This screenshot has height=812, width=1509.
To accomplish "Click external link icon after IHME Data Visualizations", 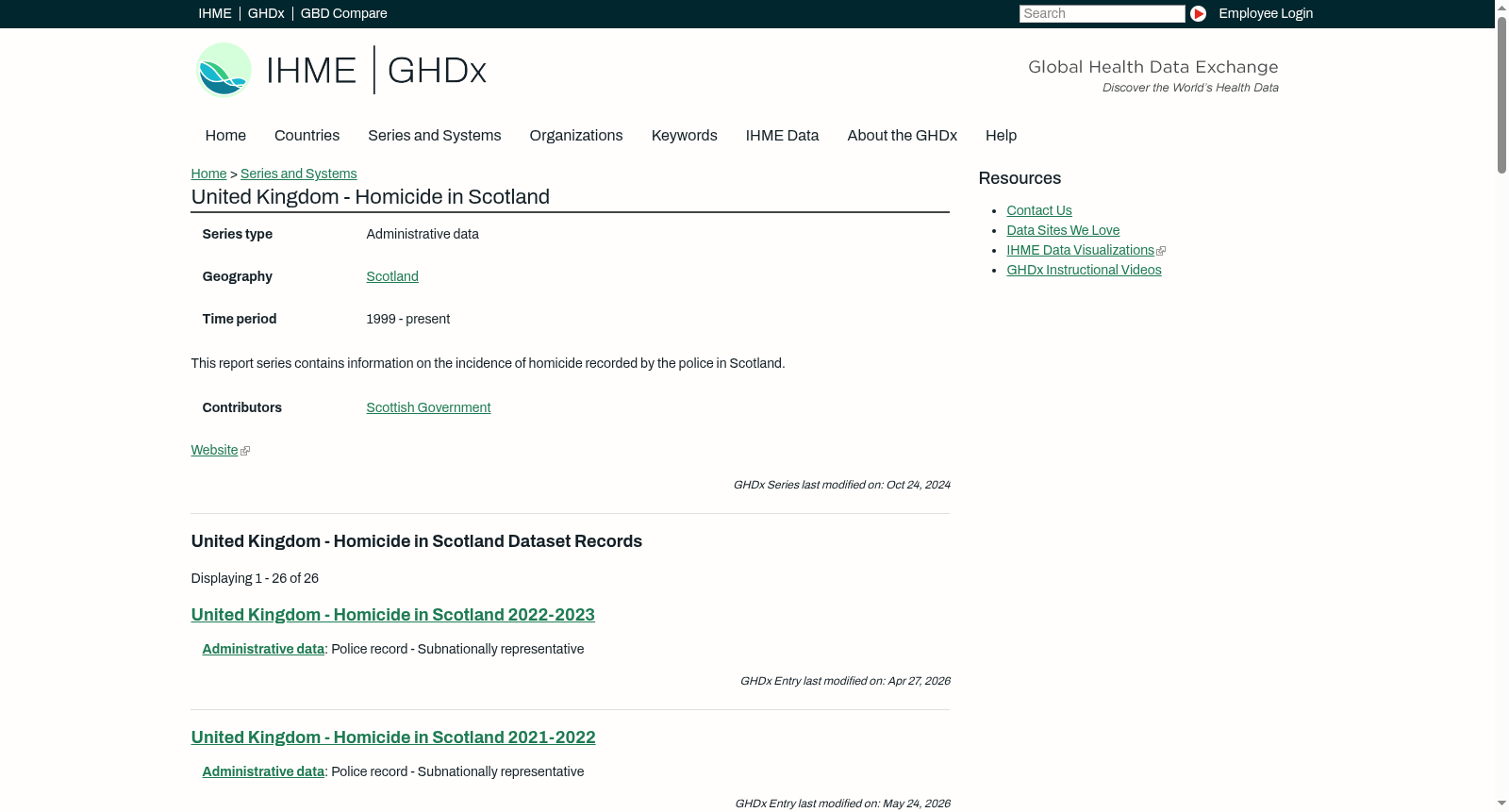I will (1161, 251).
